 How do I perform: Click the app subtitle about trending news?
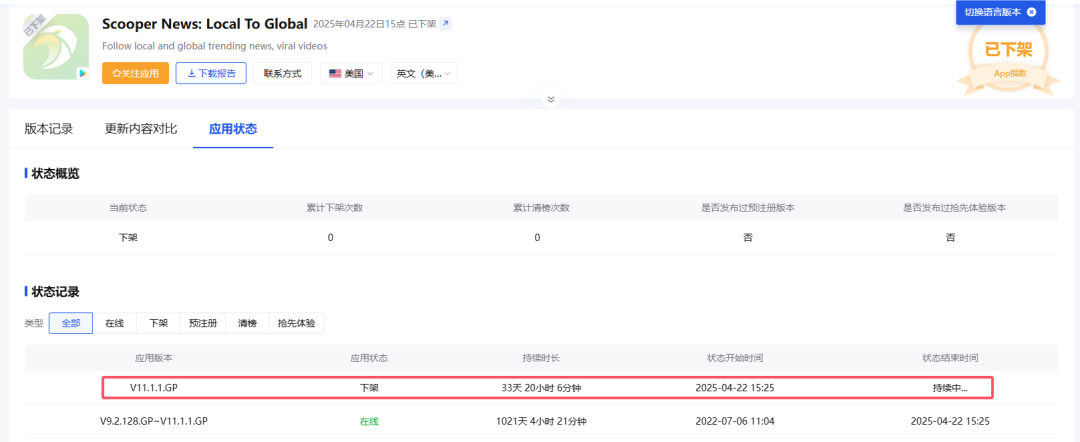[x=214, y=46]
